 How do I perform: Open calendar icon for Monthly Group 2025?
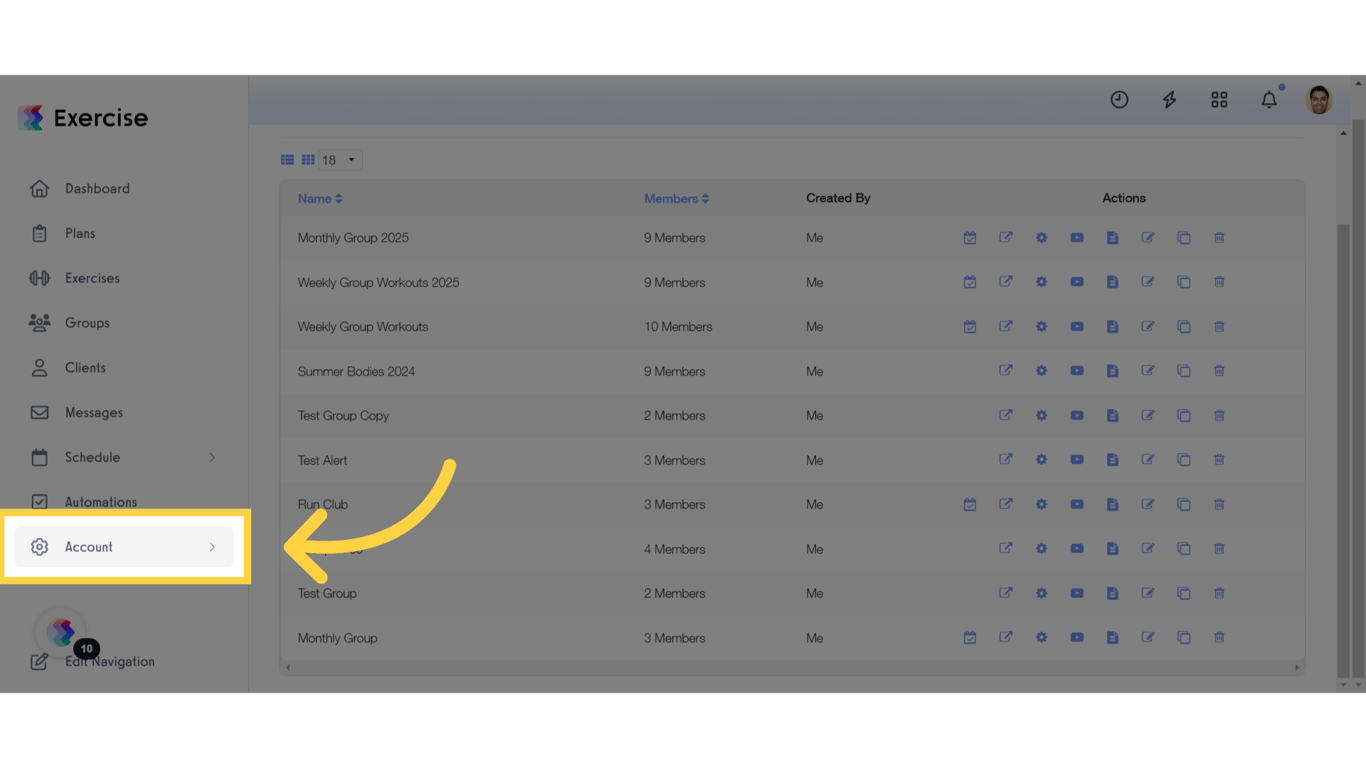point(970,238)
